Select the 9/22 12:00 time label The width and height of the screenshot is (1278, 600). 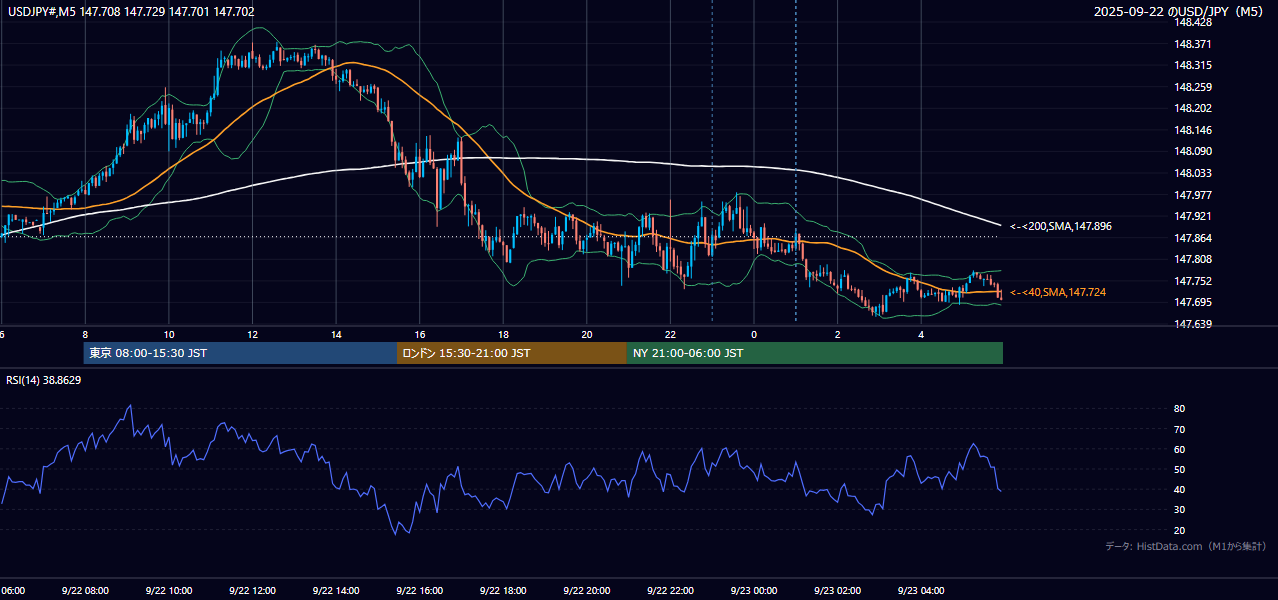click(252, 591)
